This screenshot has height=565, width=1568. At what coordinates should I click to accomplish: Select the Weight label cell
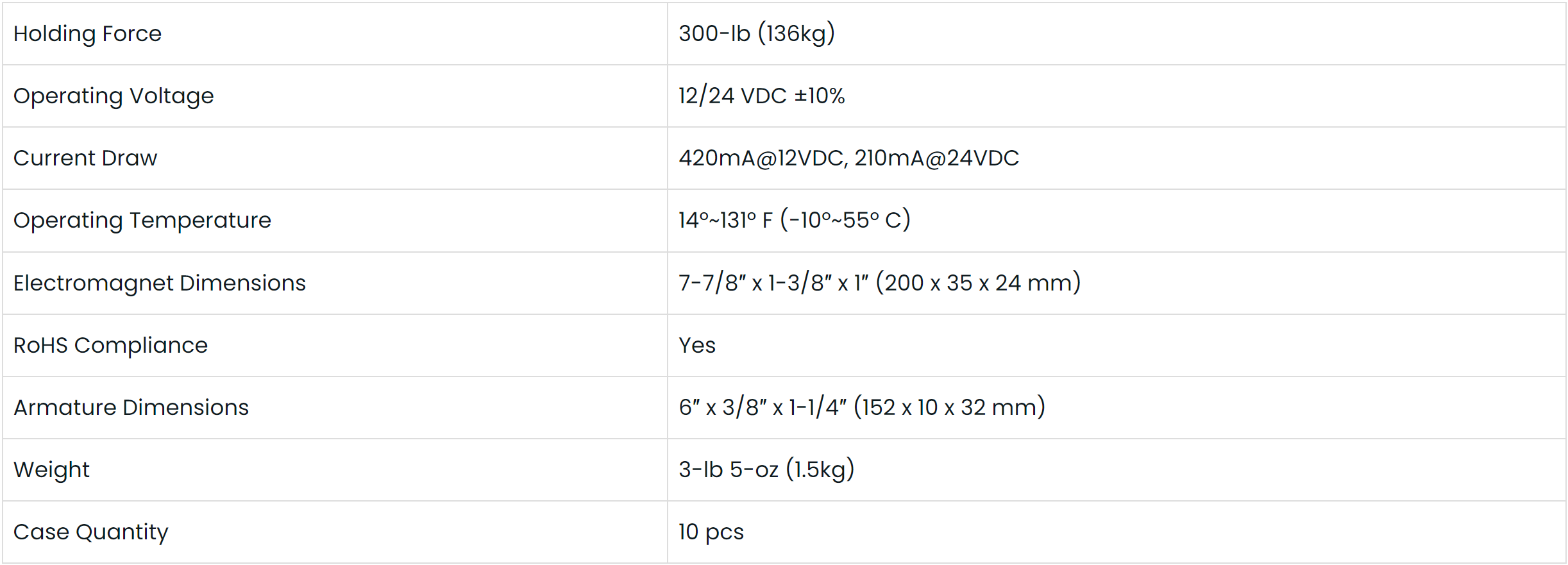pos(51,469)
